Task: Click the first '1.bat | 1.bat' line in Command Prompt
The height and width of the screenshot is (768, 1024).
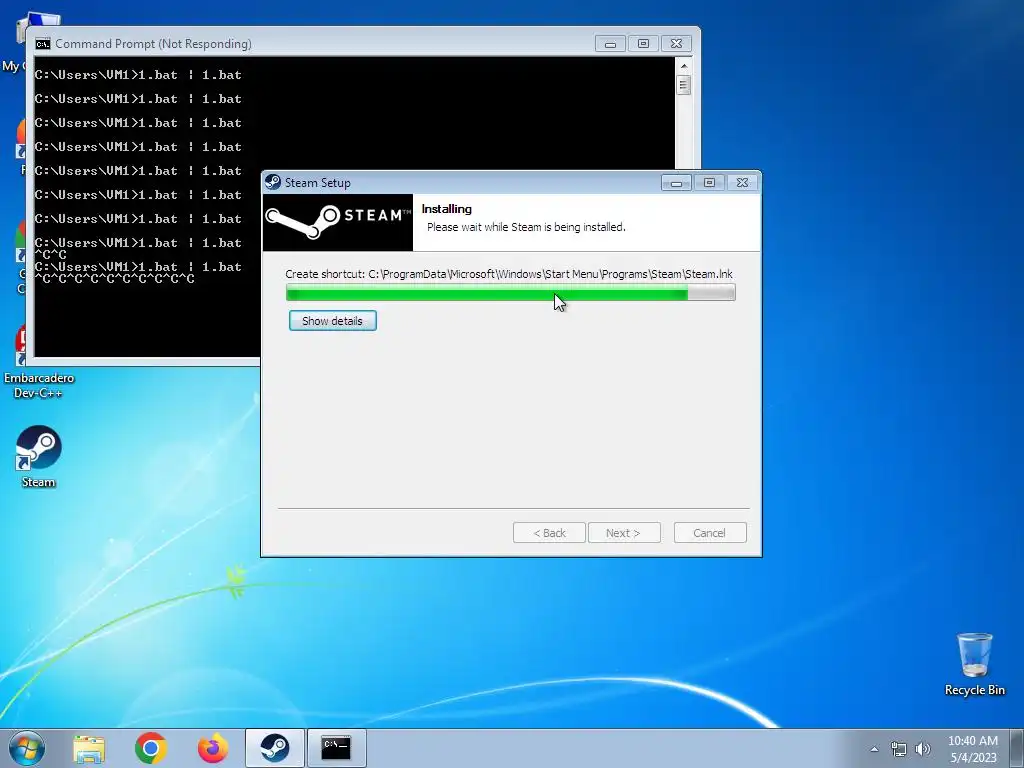Action: pyautogui.click(x=138, y=74)
